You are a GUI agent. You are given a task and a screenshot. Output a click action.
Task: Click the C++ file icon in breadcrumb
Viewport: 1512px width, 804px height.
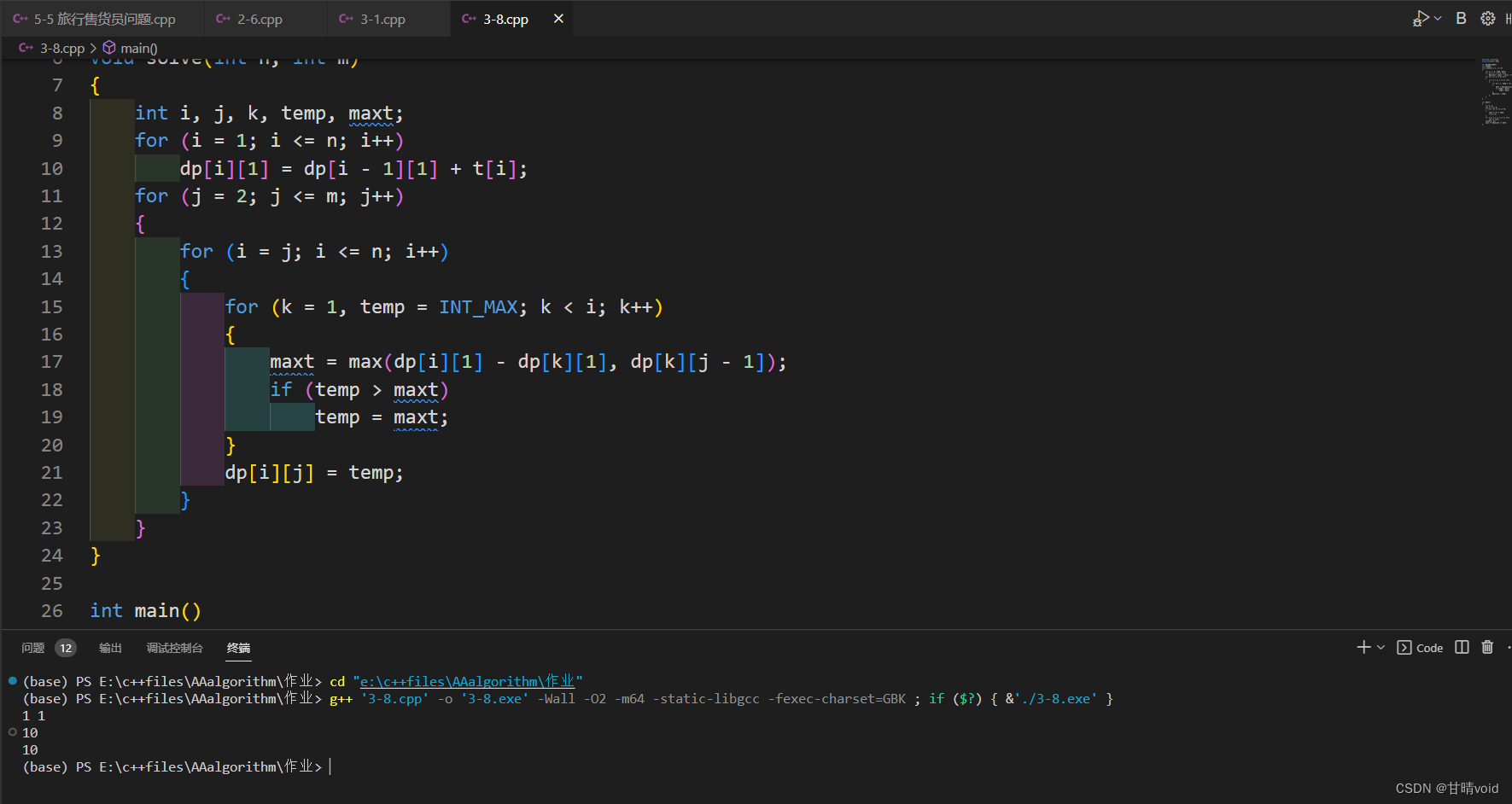[26, 49]
